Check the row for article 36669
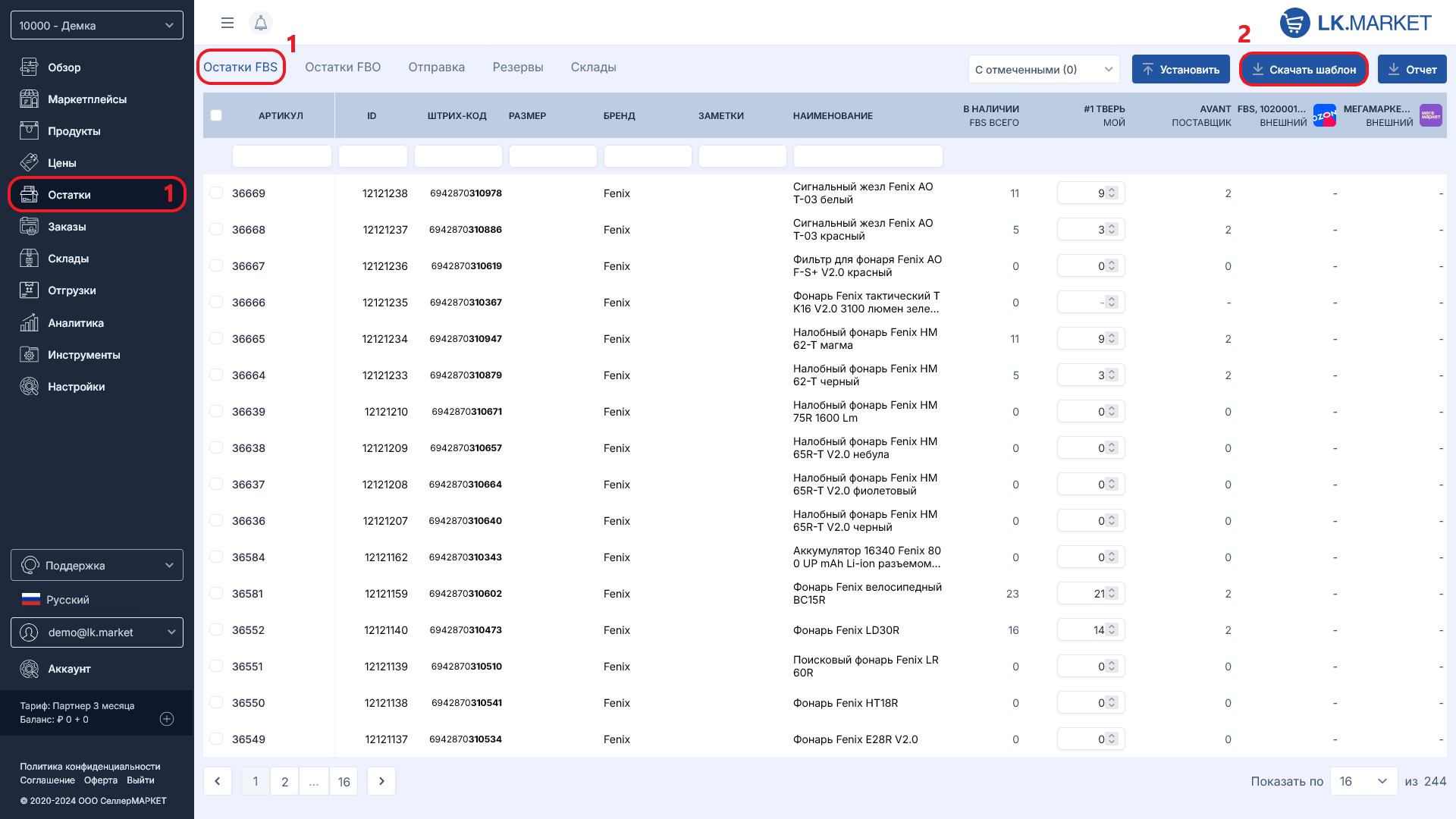 [216, 193]
